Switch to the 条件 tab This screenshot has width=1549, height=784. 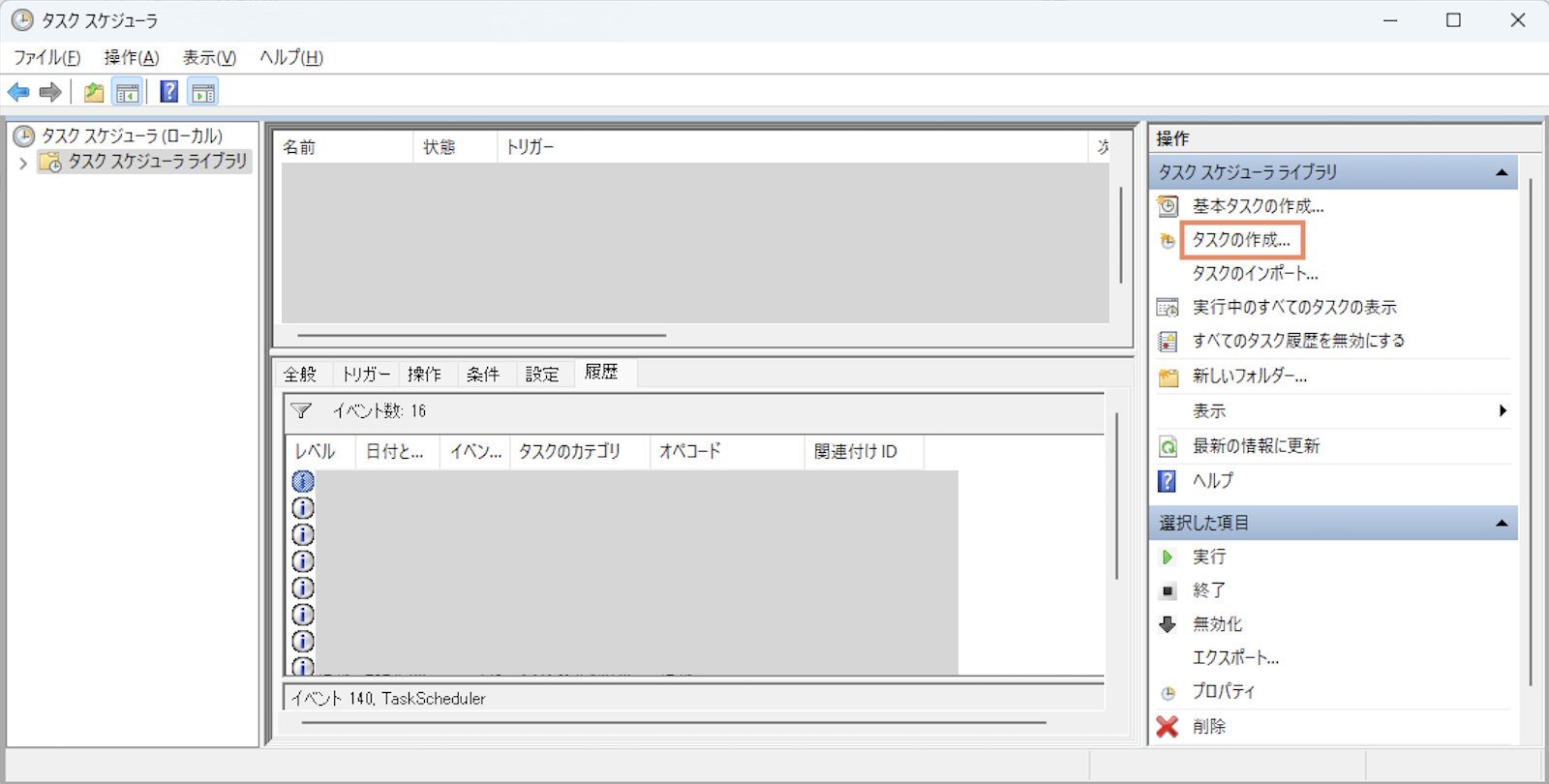pyautogui.click(x=483, y=375)
